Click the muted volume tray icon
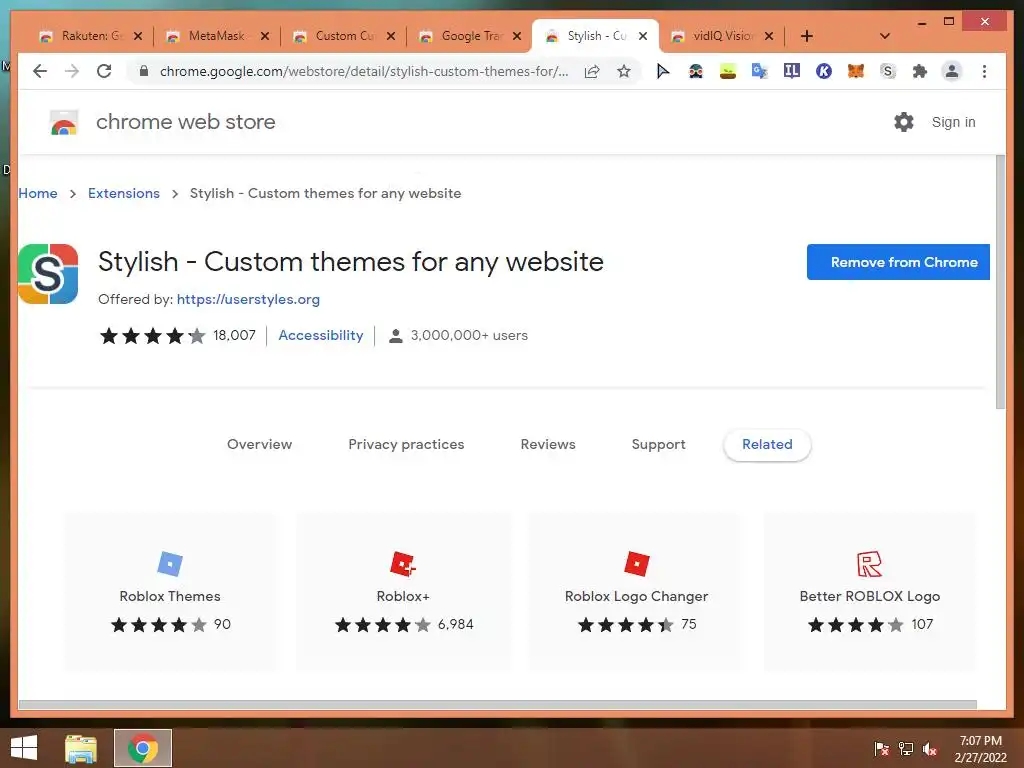 pyautogui.click(x=930, y=748)
